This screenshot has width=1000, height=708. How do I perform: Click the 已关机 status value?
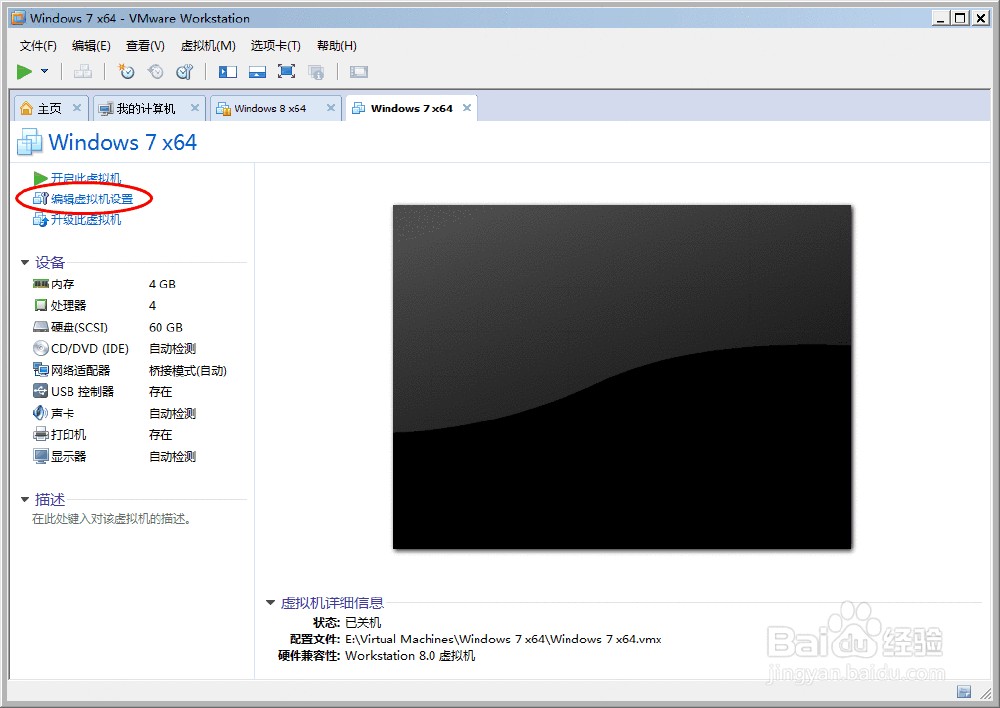363,623
